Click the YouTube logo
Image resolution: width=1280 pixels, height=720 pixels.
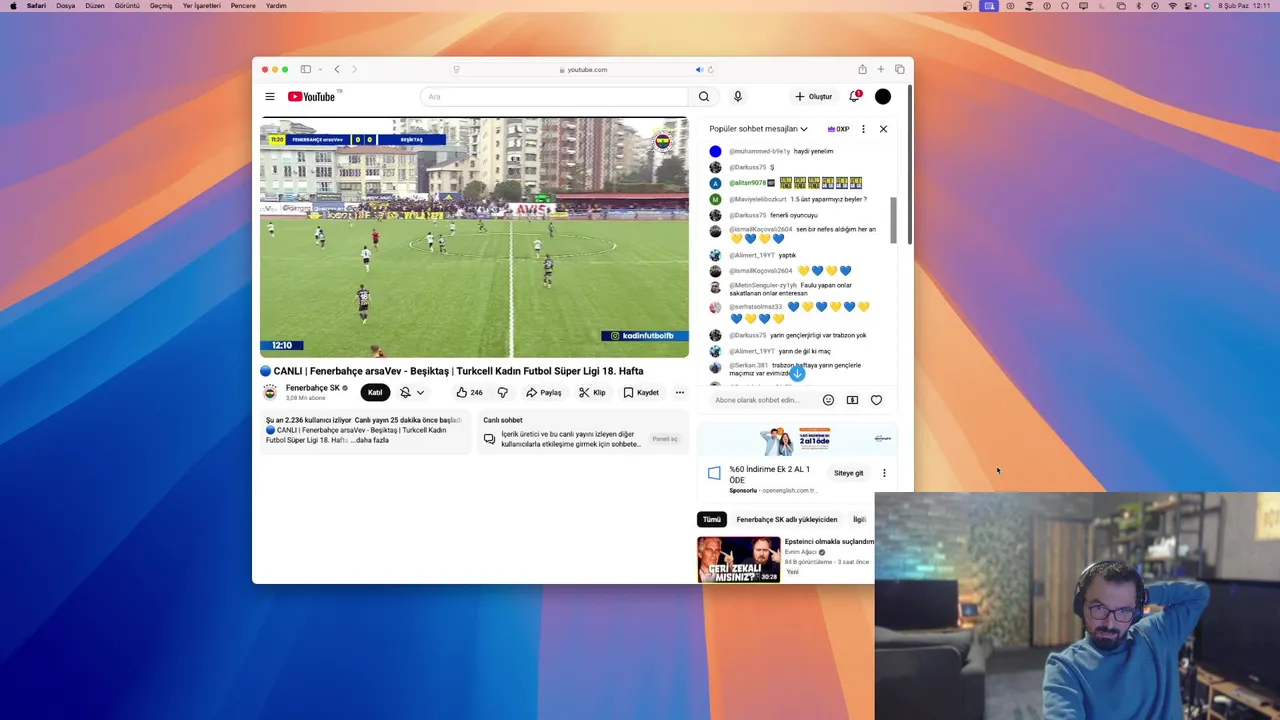313,97
